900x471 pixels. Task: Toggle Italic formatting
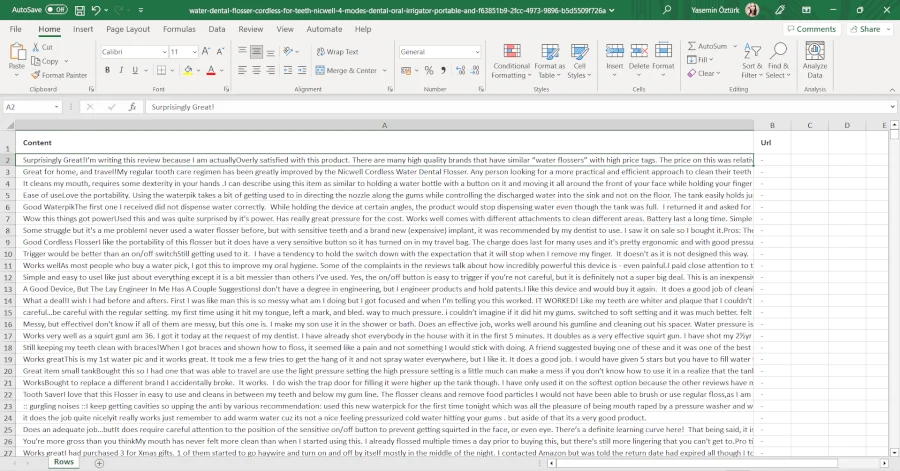[x=121, y=70]
